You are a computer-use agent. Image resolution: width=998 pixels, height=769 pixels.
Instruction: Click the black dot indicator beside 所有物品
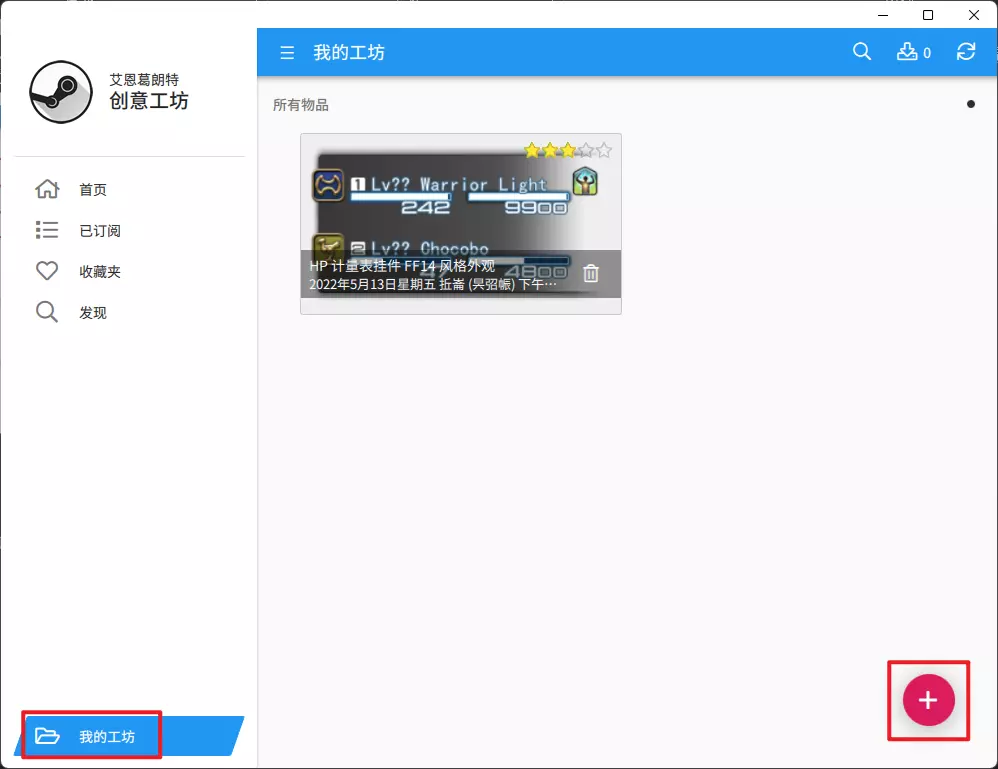point(970,104)
